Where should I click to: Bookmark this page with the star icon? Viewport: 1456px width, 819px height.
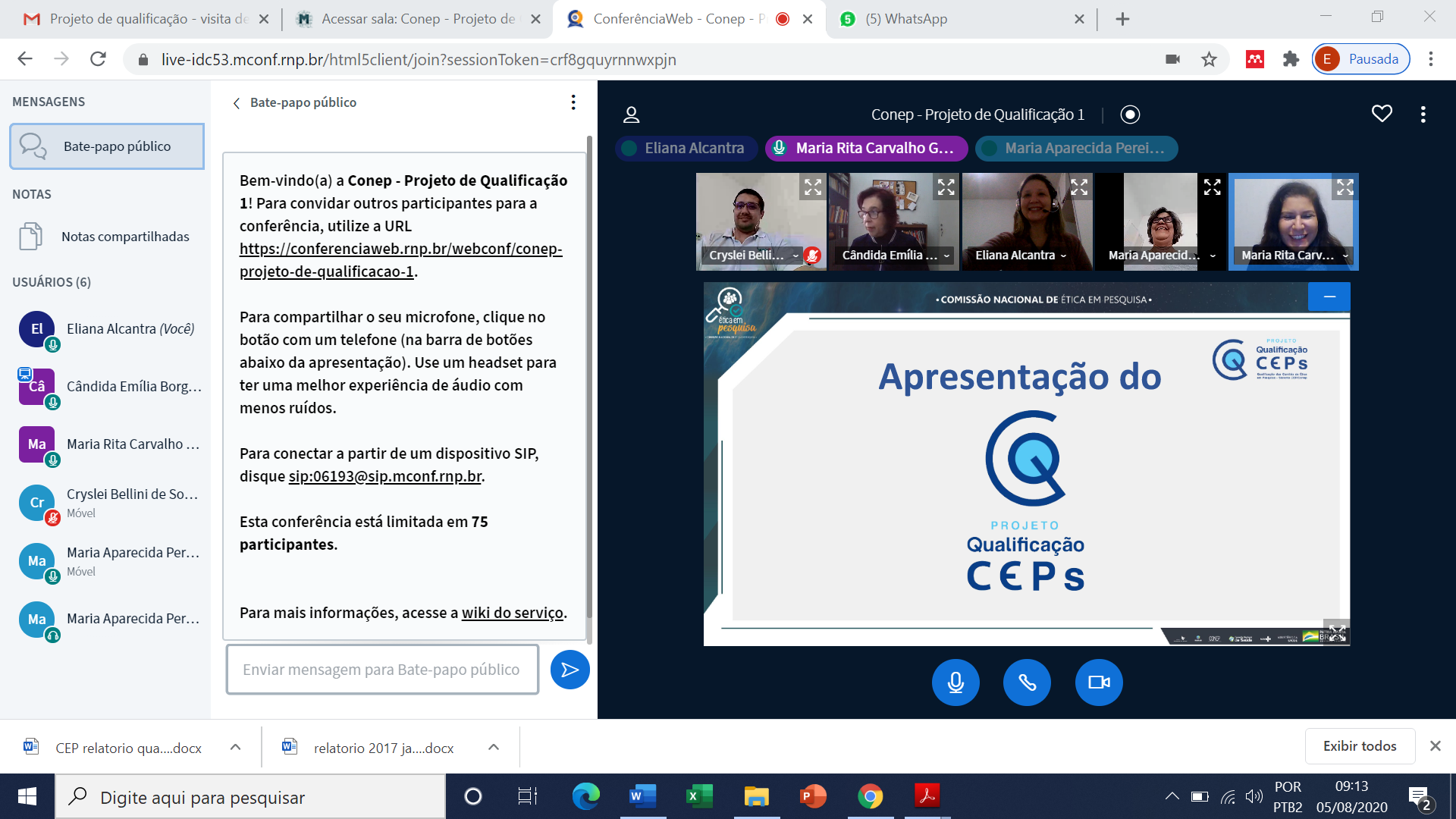pos(1209,59)
